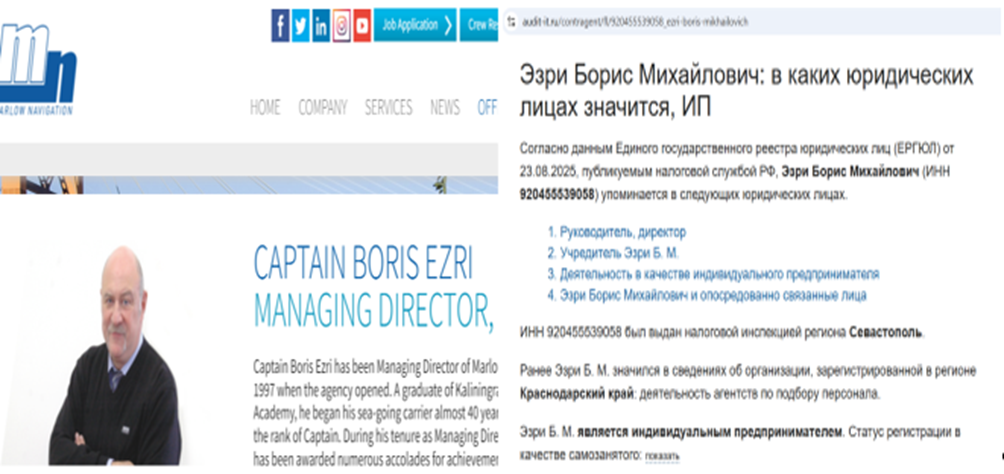Click the paragraph line starting 'Captain Boris Ezri has been'
The height and width of the screenshot is (474, 1004).
[x=375, y=368]
